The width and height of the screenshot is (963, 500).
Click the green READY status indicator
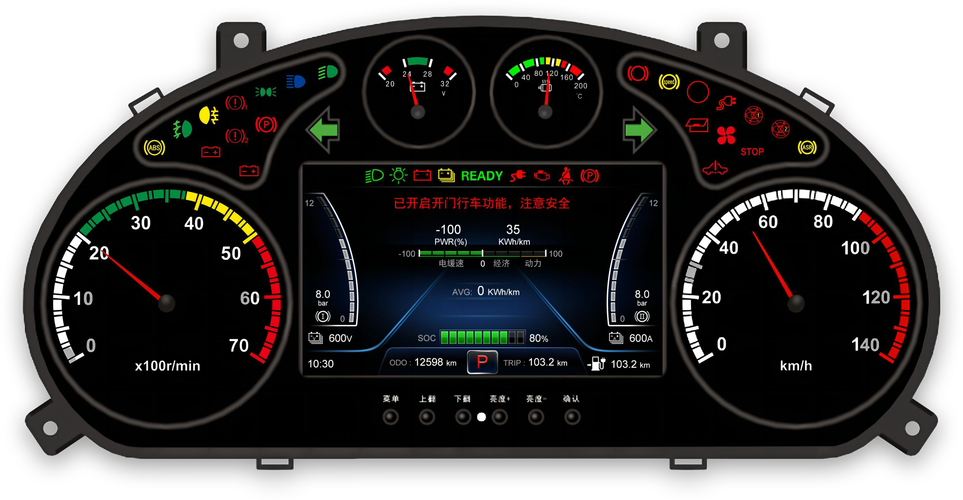(482, 176)
